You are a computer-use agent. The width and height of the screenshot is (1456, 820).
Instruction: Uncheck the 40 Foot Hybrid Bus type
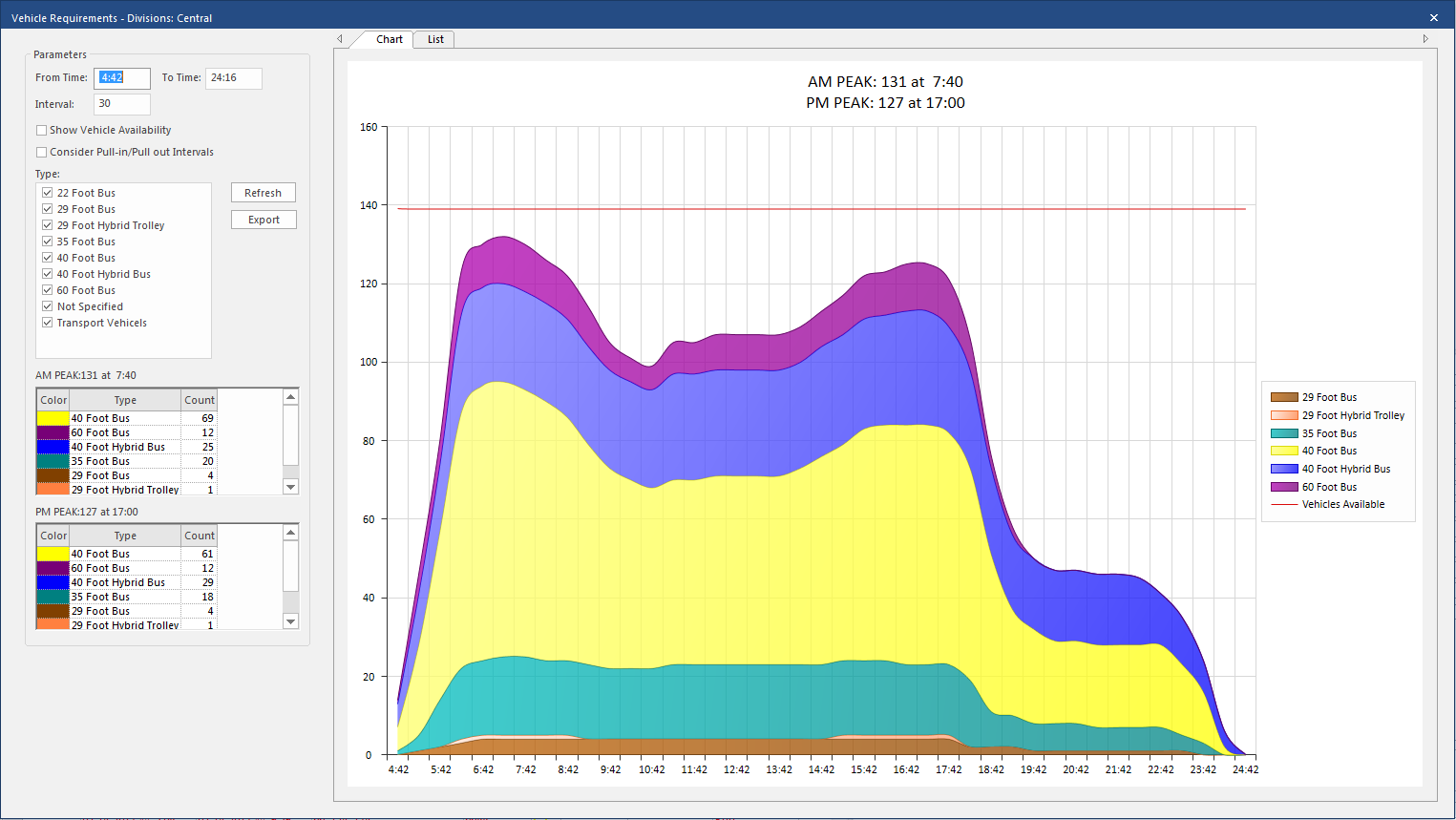pos(48,274)
